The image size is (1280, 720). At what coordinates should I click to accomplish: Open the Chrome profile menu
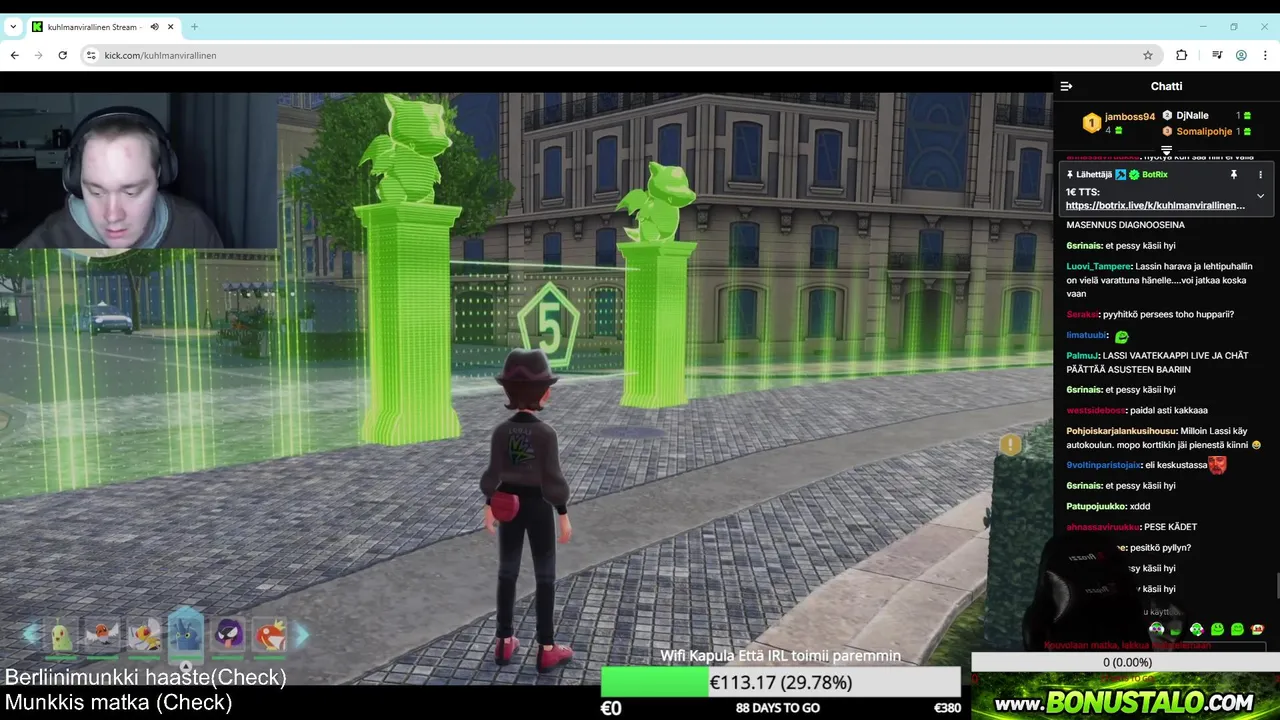click(x=1241, y=55)
